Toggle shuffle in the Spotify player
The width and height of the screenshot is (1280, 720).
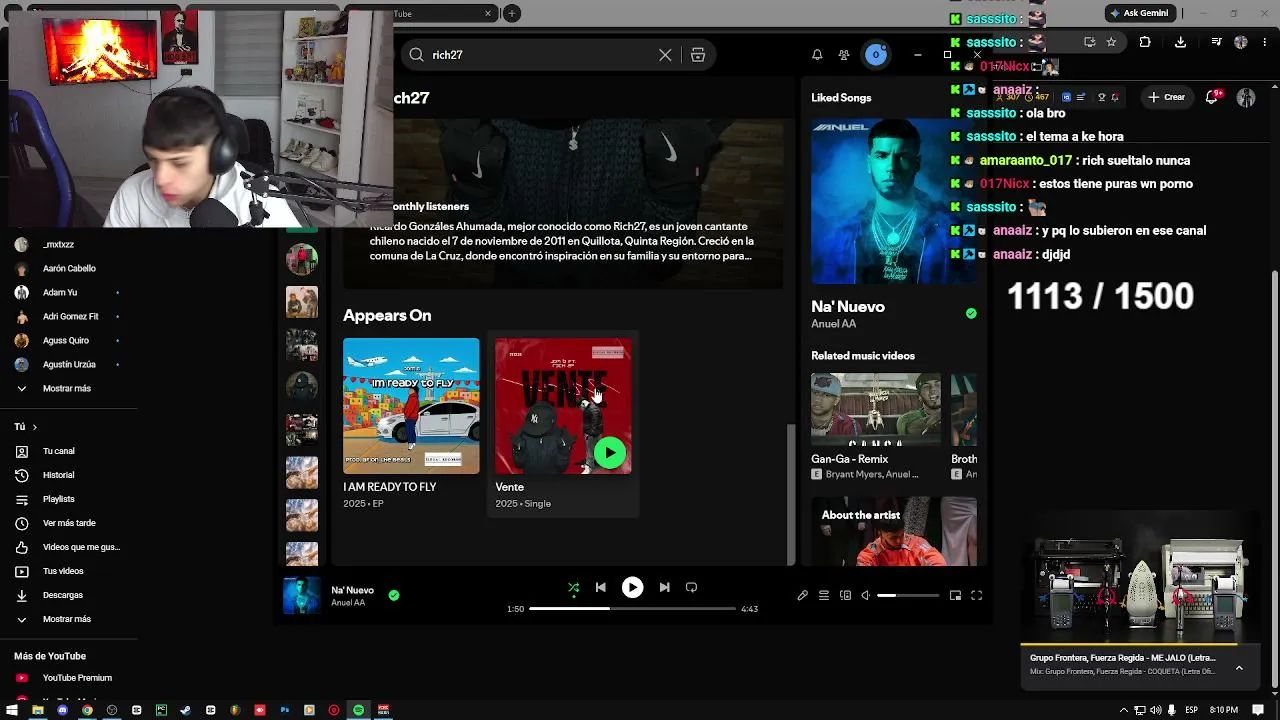[x=574, y=588]
